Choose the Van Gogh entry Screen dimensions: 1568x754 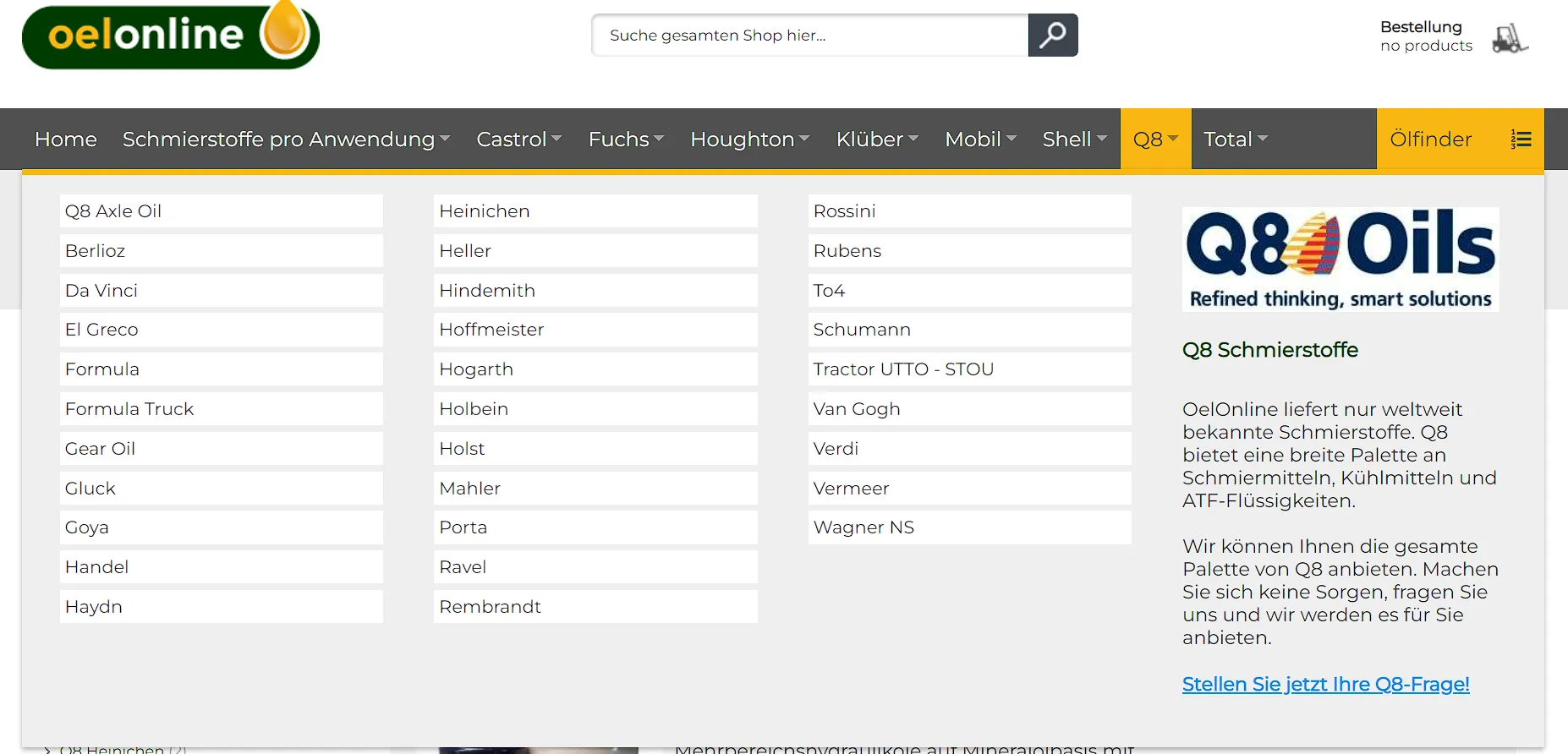pos(970,409)
